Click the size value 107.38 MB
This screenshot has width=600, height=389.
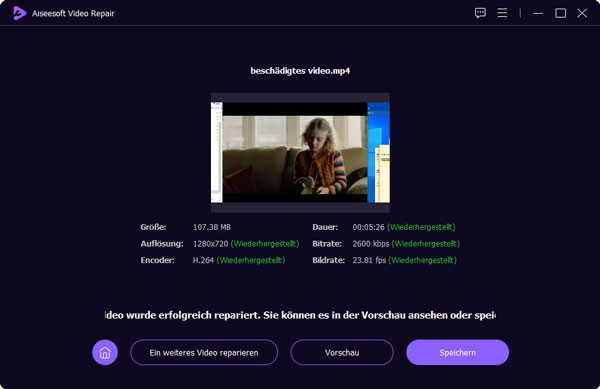tap(212, 227)
